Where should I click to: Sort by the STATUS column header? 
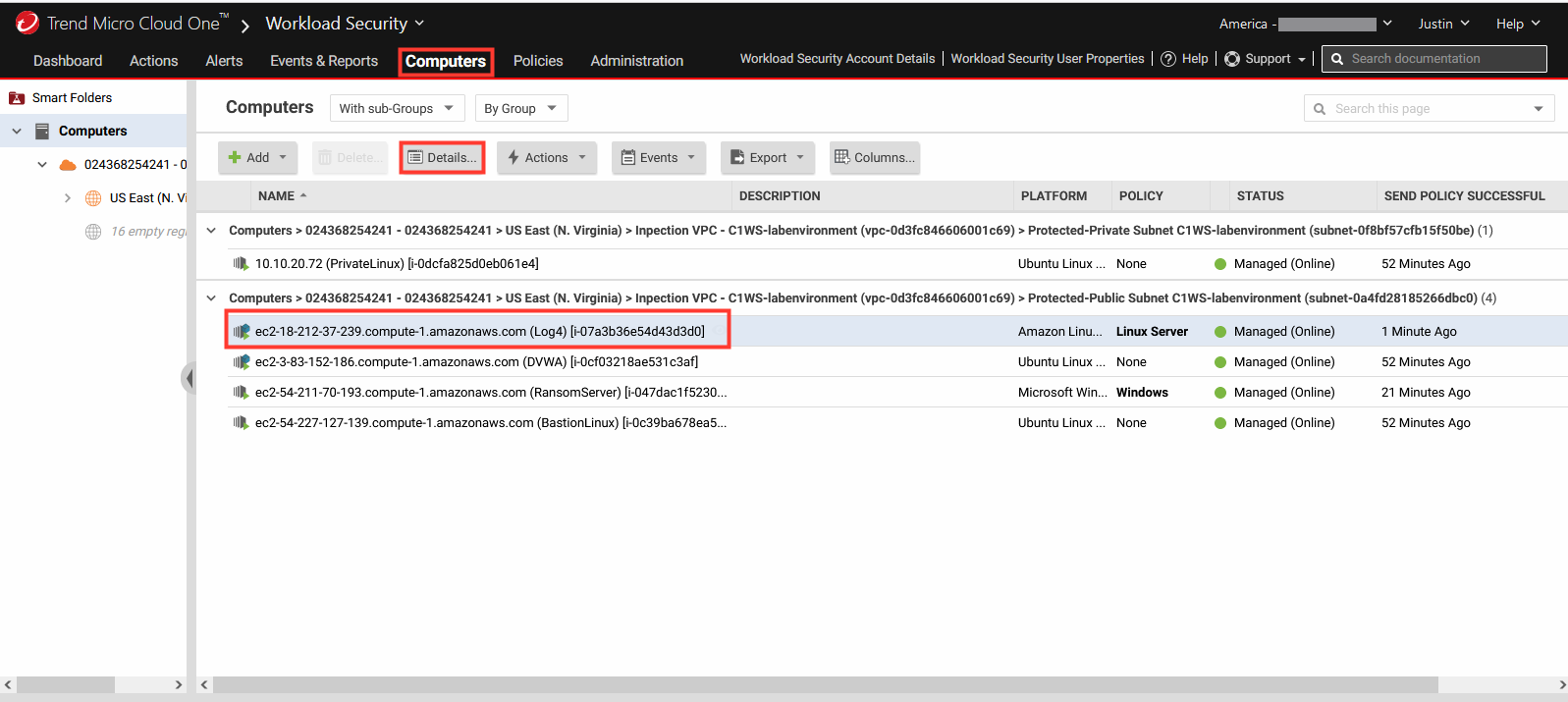[x=1261, y=196]
